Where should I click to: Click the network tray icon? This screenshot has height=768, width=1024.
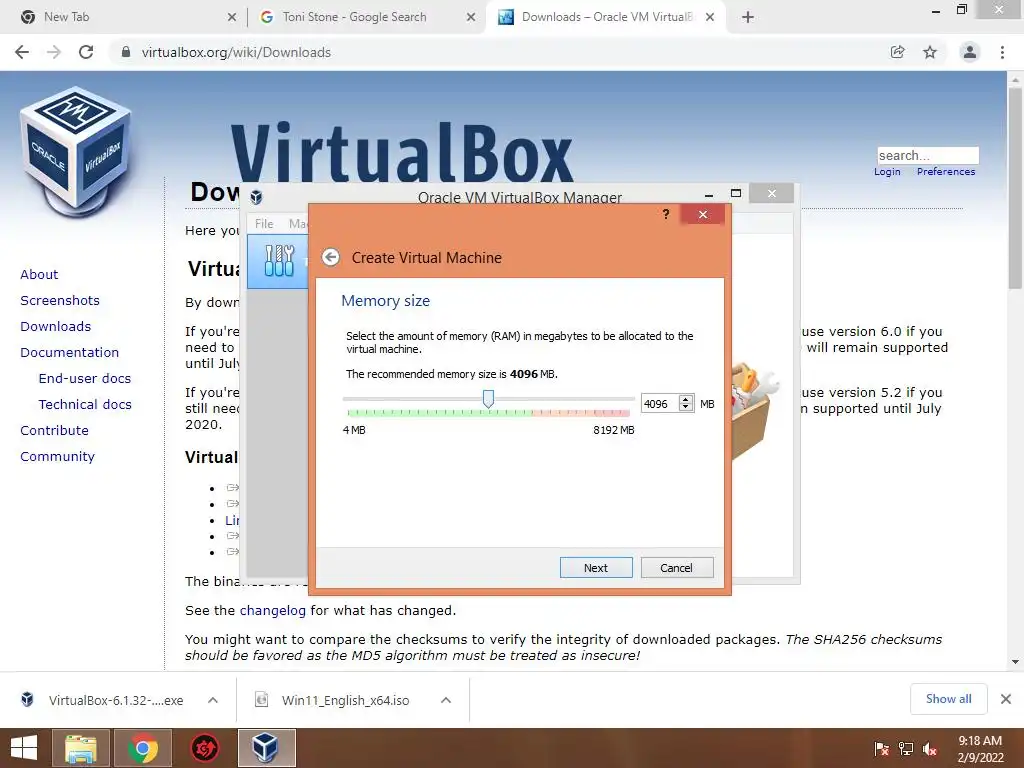pyautogui.click(x=905, y=749)
